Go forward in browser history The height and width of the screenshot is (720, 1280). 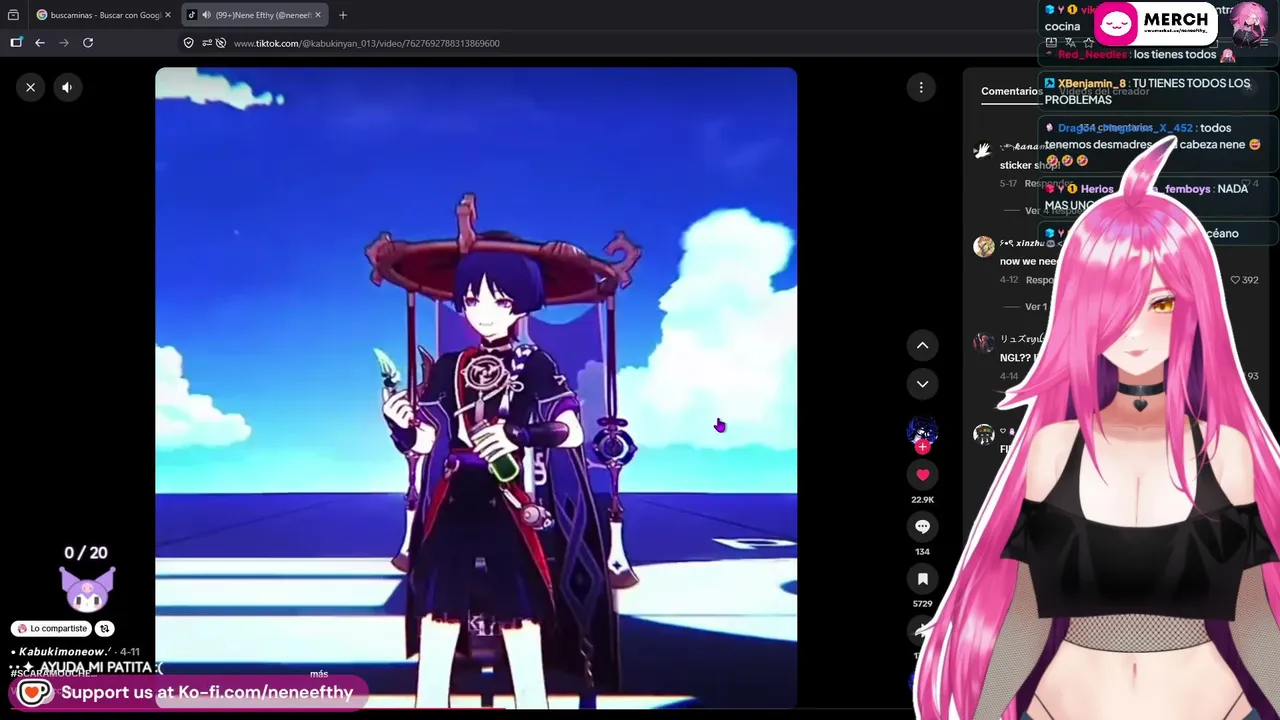pyautogui.click(x=64, y=43)
